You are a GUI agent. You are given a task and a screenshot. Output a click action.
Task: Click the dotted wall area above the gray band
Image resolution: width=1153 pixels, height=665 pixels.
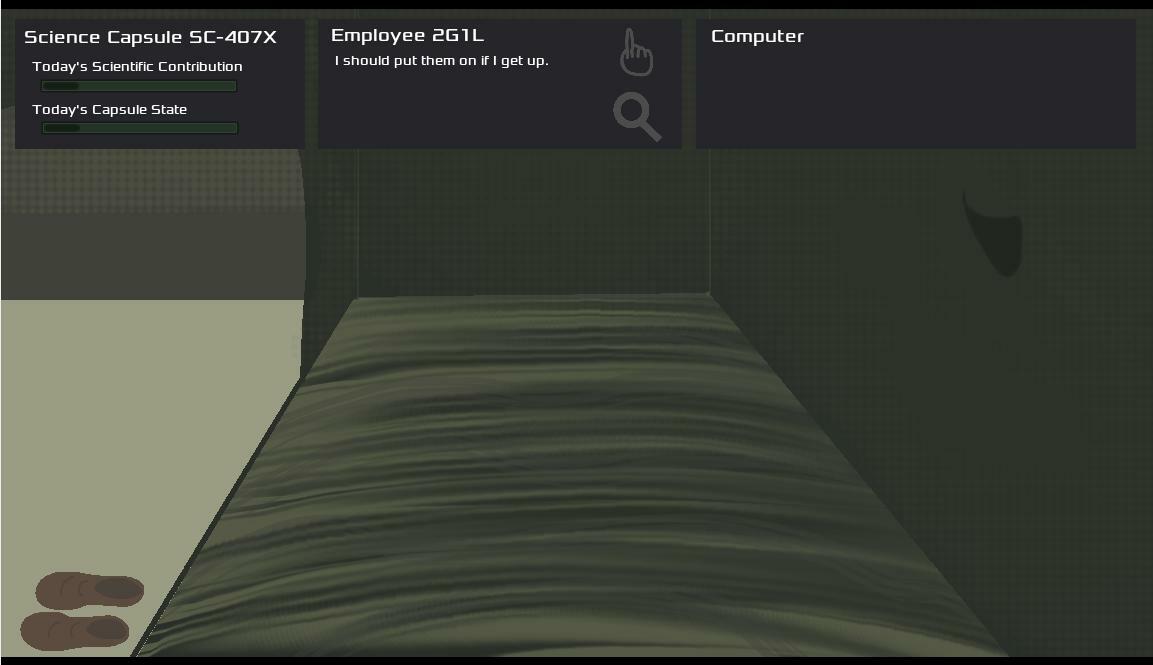click(150, 175)
